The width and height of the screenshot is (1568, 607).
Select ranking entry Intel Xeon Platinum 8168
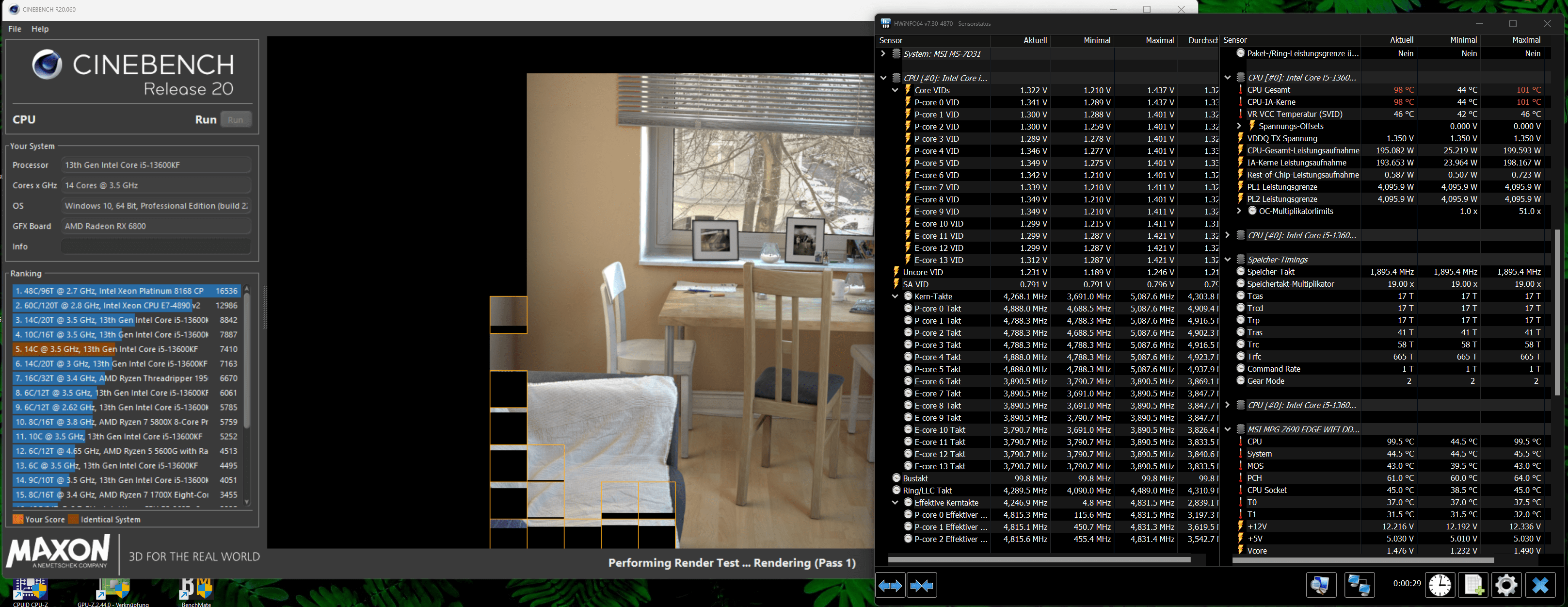pyautogui.click(x=127, y=291)
